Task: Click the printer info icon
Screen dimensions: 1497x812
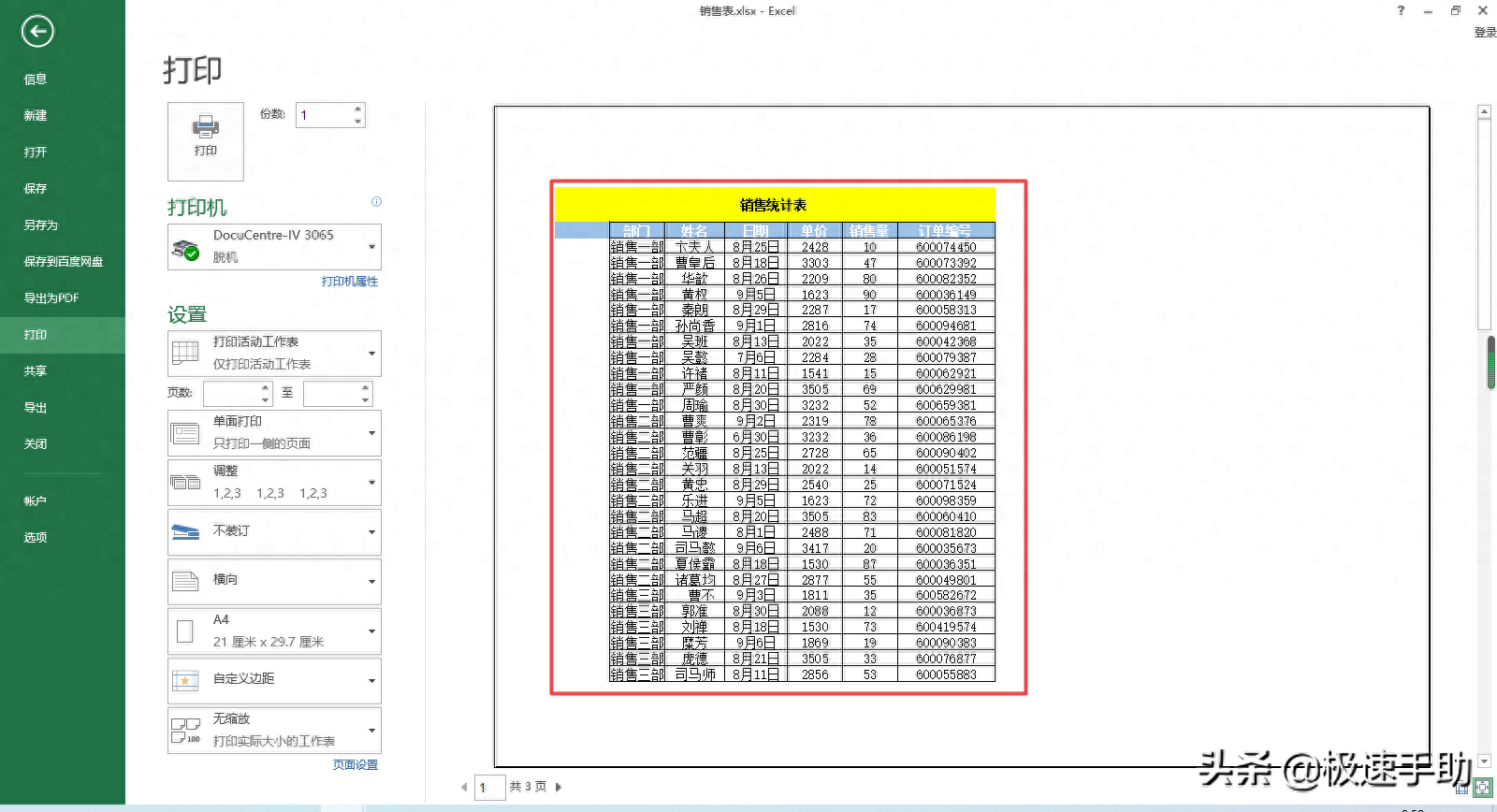Action: pos(376,202)
